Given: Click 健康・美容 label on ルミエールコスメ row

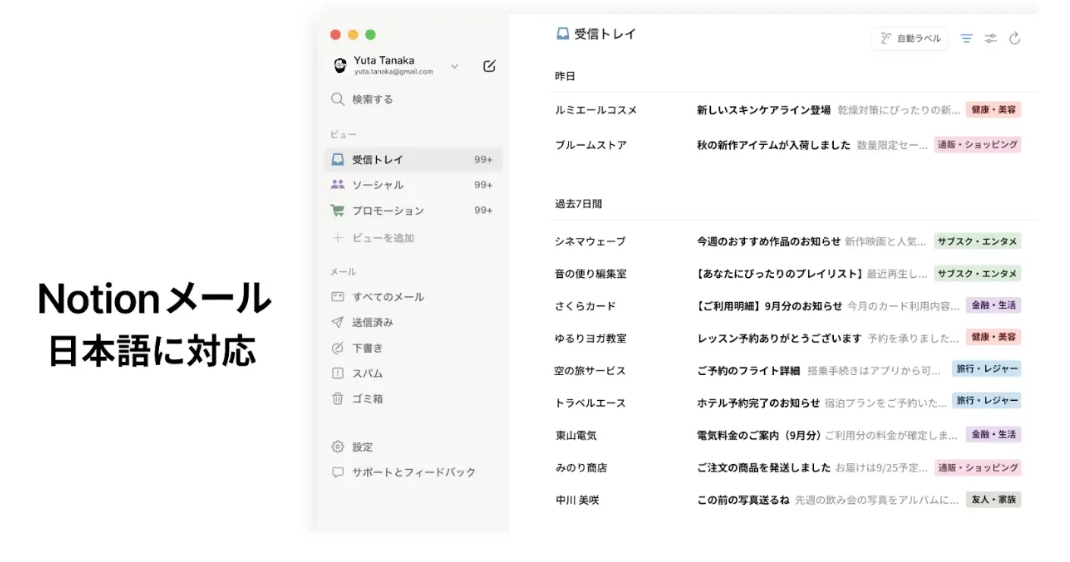Looking at the screenshot, I should [x=994, y=110].
